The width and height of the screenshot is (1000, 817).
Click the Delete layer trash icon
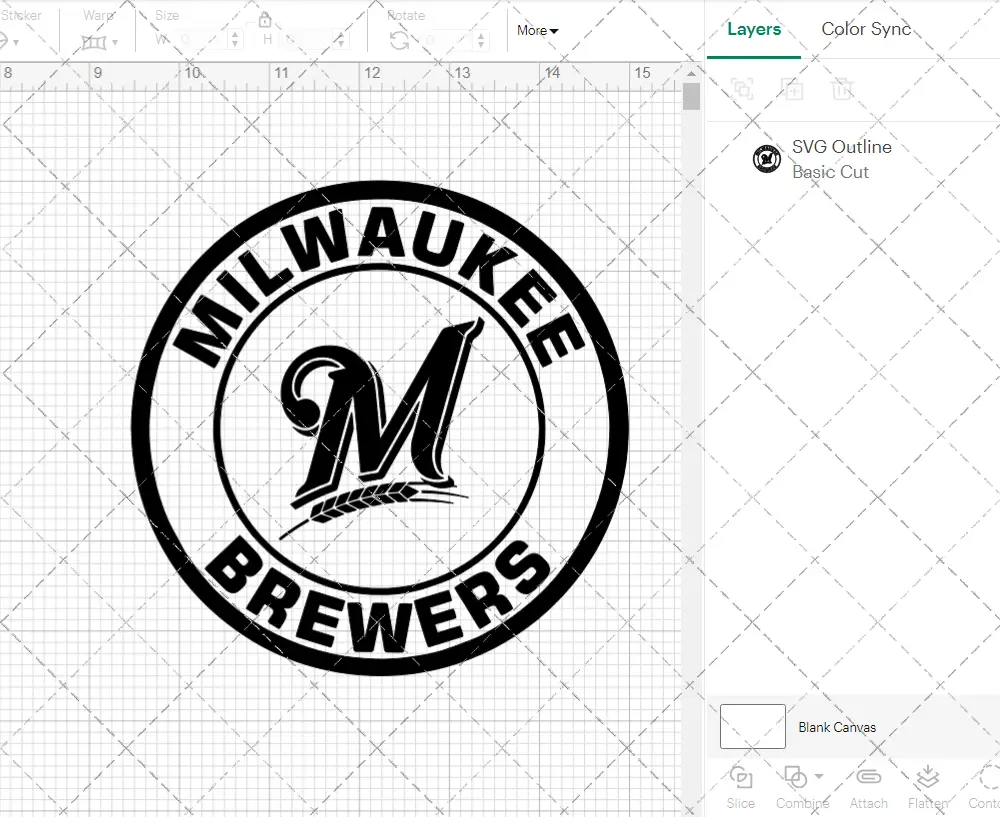point(842,89)
